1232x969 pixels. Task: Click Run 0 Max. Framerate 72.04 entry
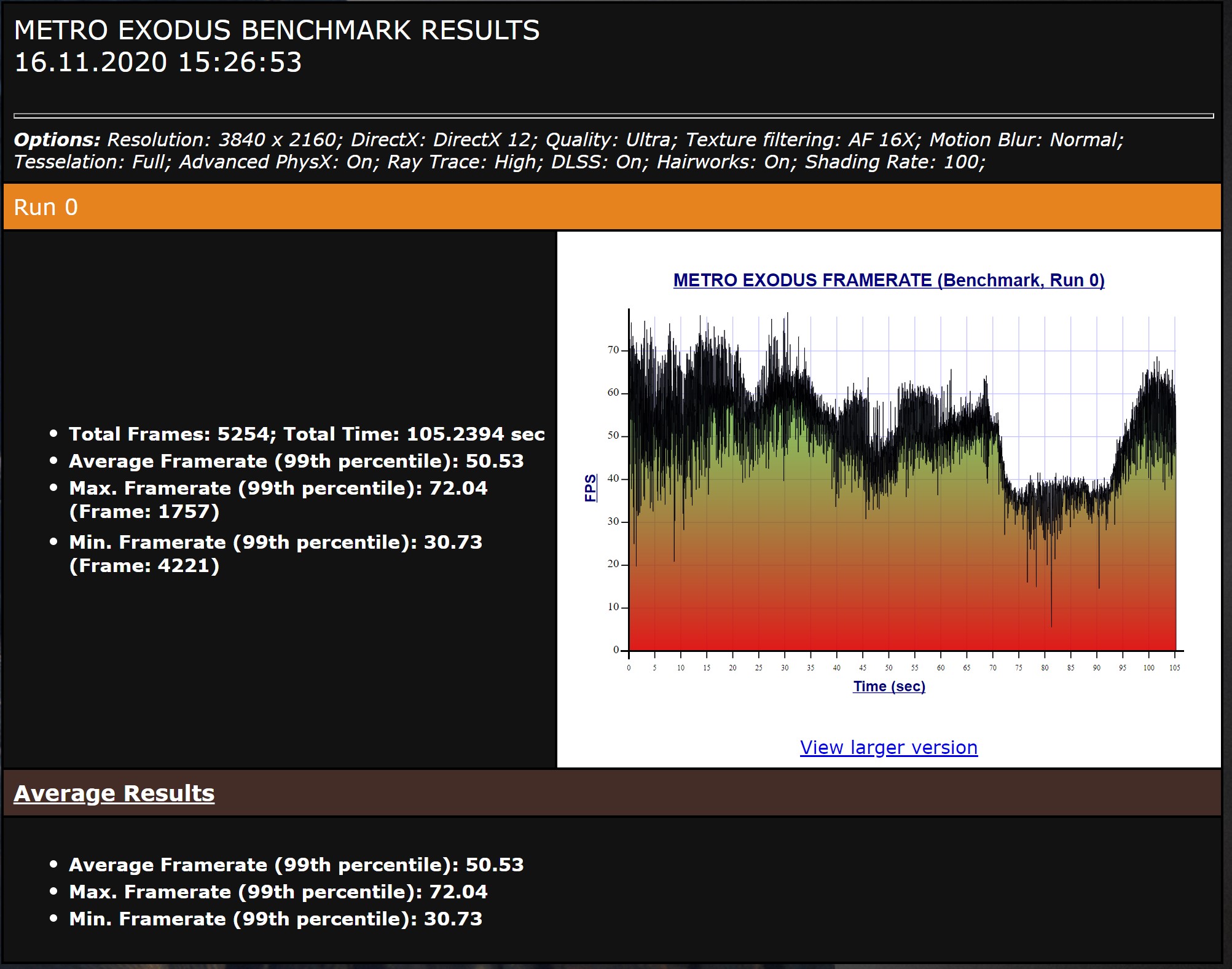(x=278, y=488)
